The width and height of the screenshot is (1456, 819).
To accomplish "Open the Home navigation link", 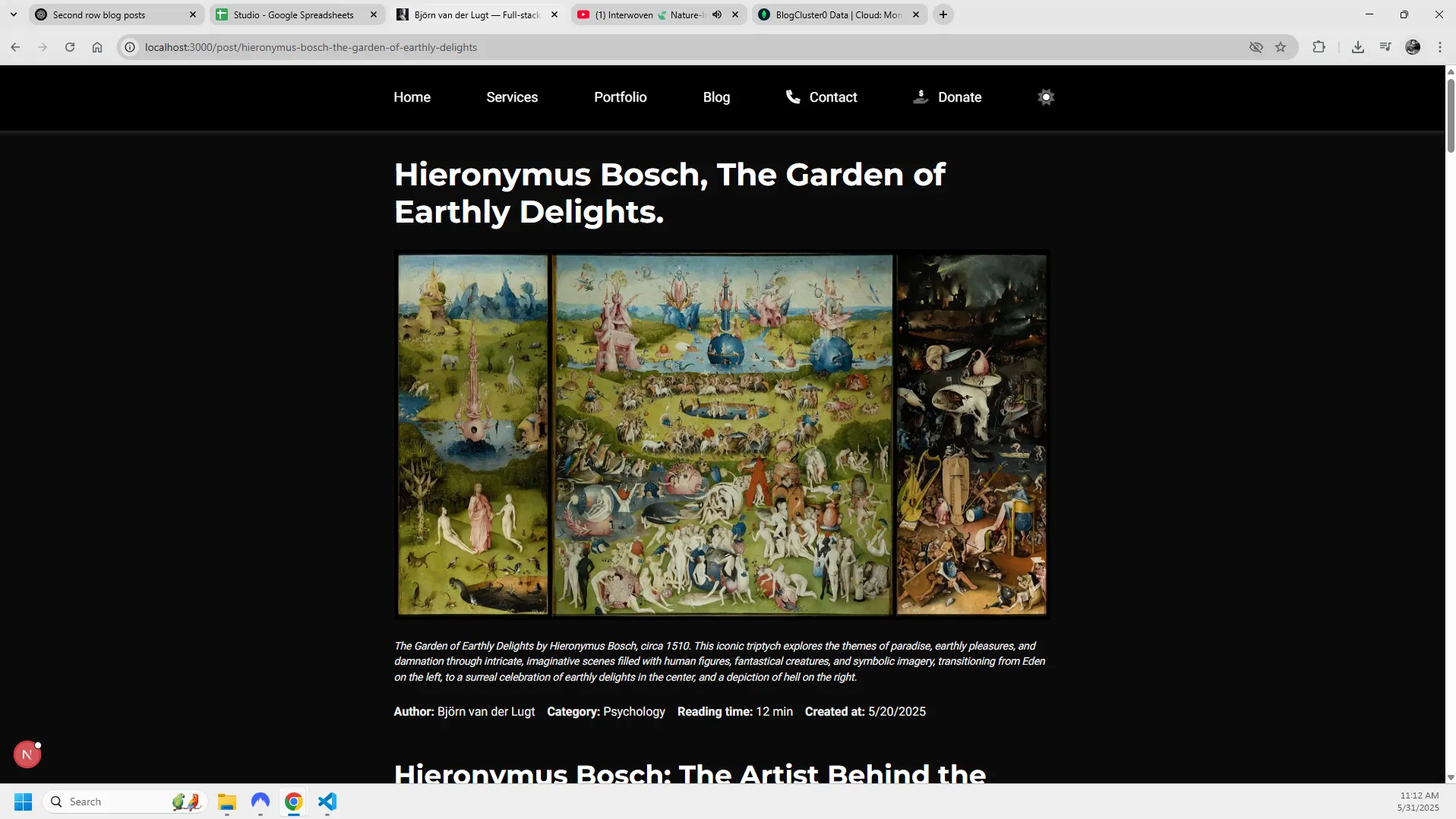I will point(412,97).
